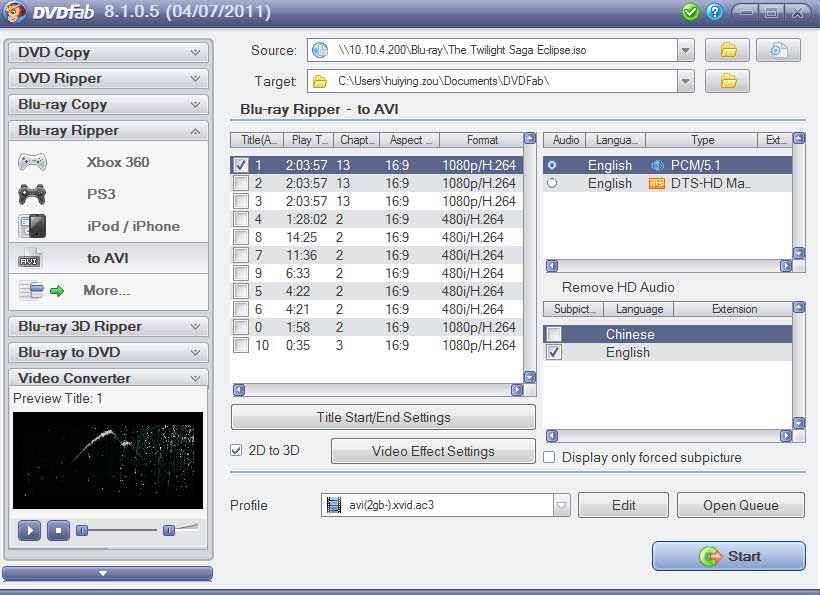Uncheck the English subpicture checkbox
The image size is (820, 595).
click(554, 352)
